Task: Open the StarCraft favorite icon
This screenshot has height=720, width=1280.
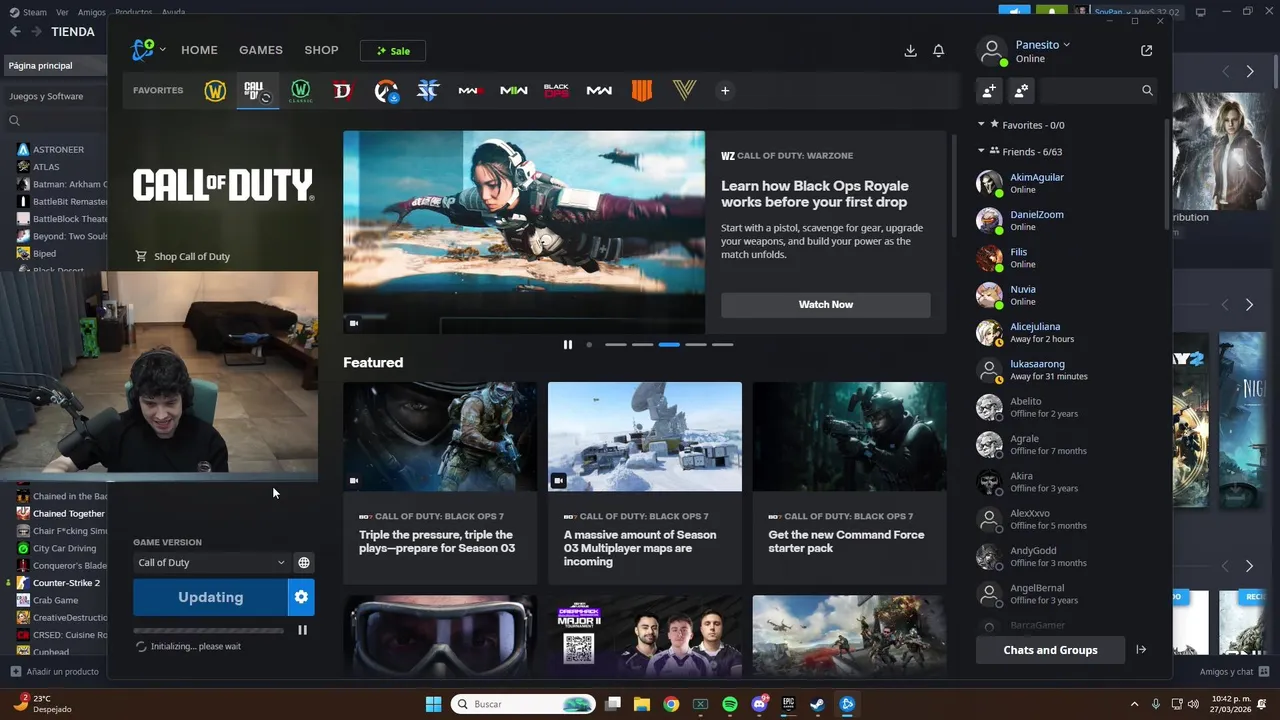Action: [x=428, y=91]
